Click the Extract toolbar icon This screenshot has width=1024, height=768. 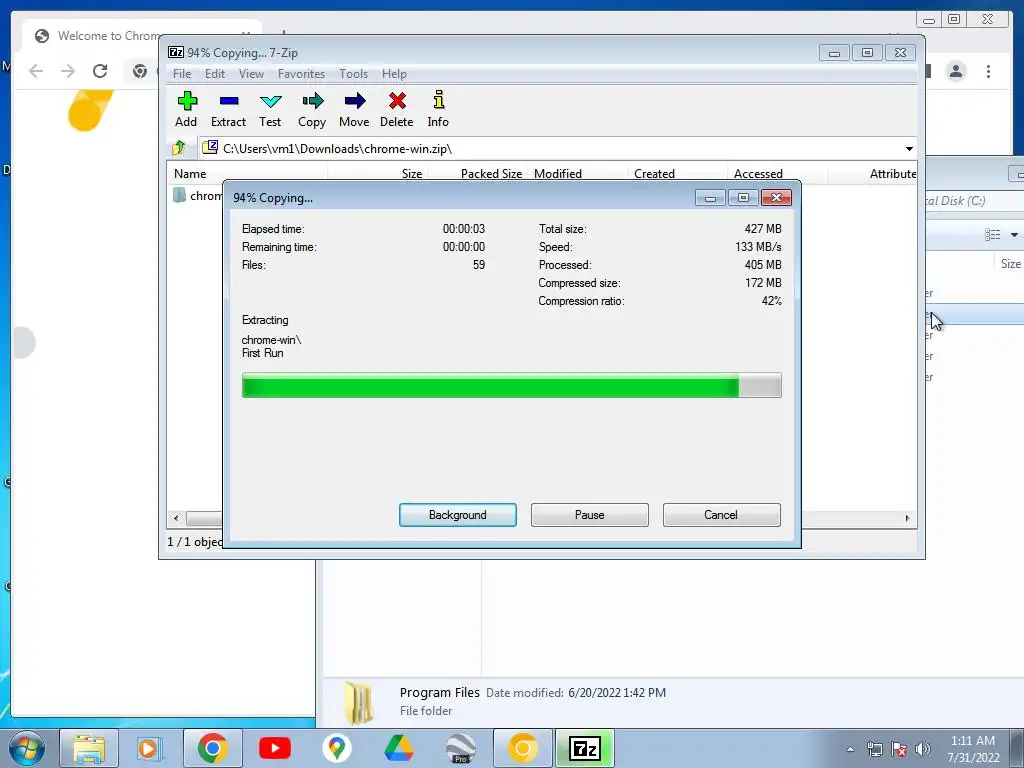tap(229, 109)
